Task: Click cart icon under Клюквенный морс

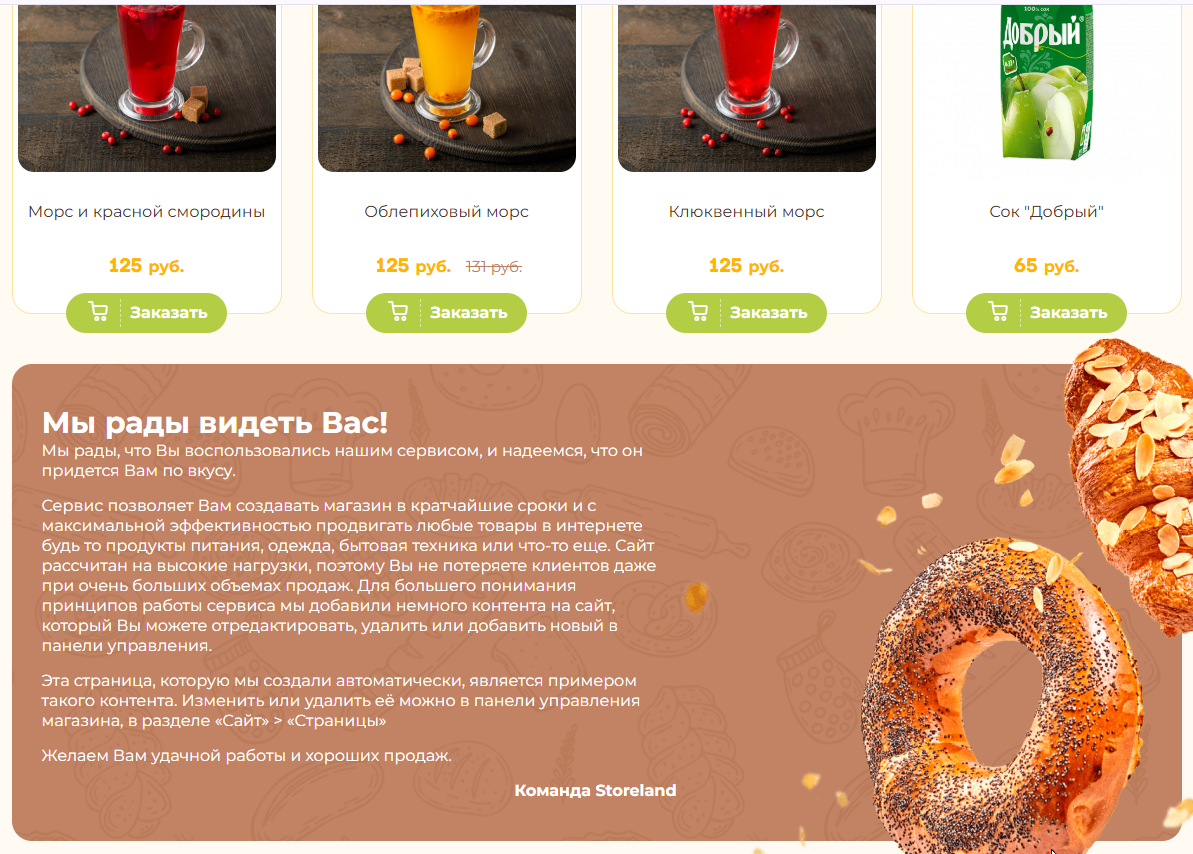Action: (698, 312)
